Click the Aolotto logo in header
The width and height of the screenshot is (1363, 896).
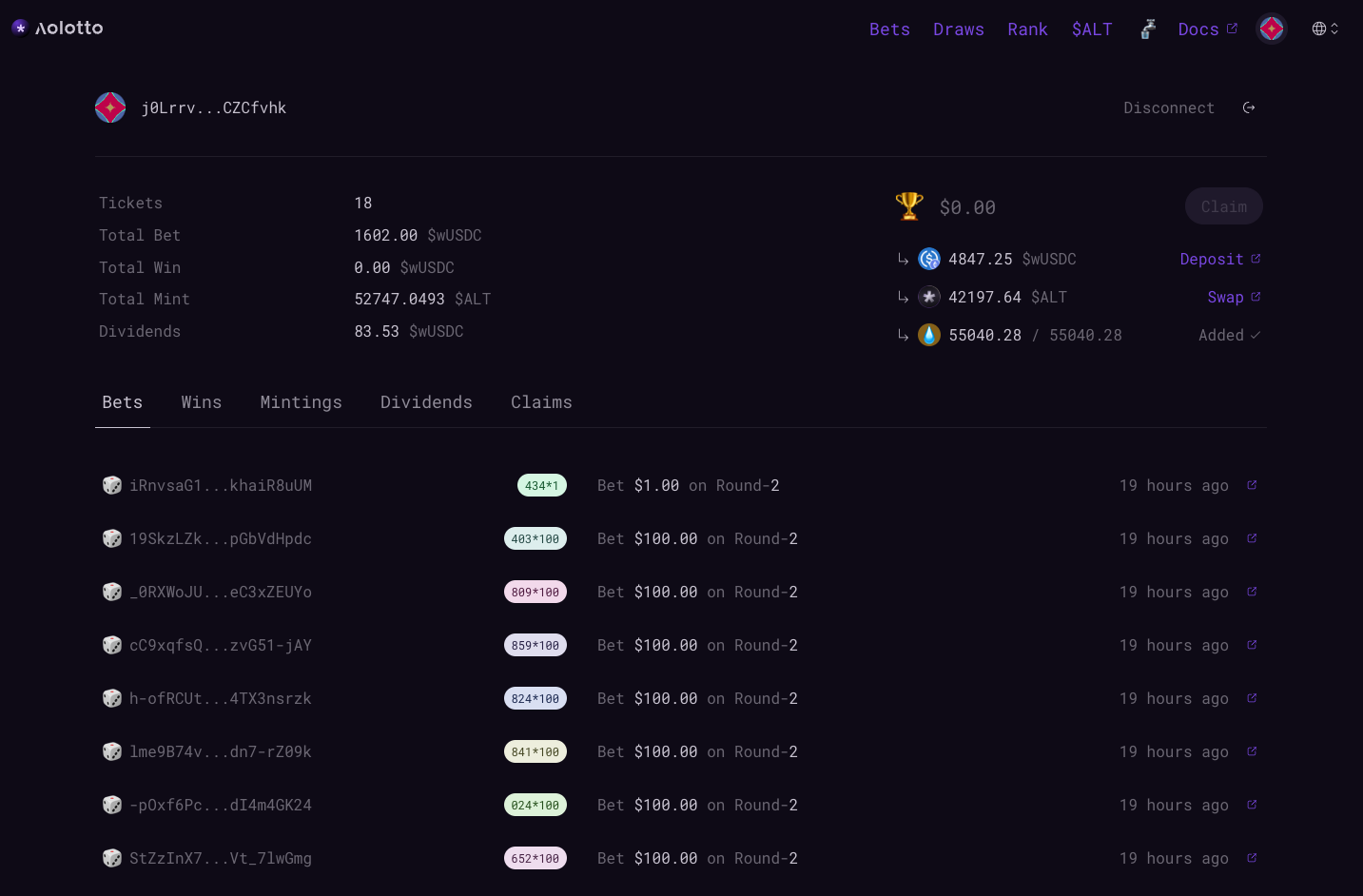pos(57,29)
